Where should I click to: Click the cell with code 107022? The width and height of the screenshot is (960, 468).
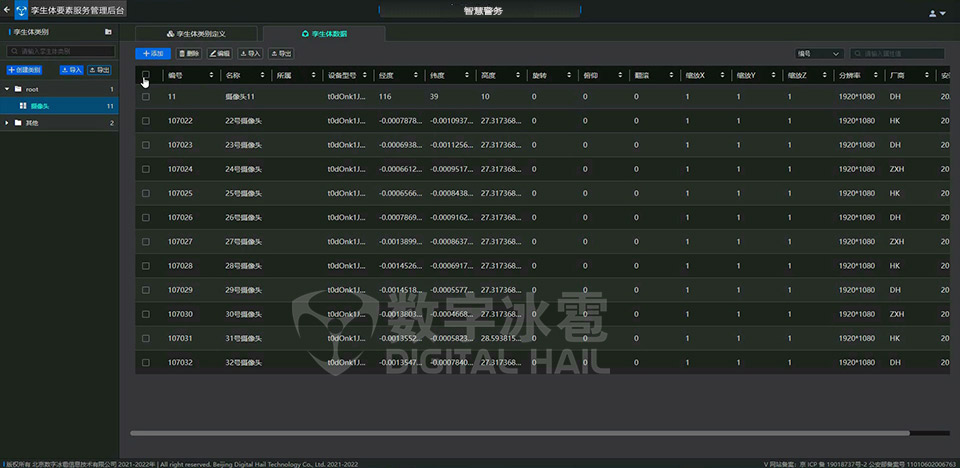(180, 121)
